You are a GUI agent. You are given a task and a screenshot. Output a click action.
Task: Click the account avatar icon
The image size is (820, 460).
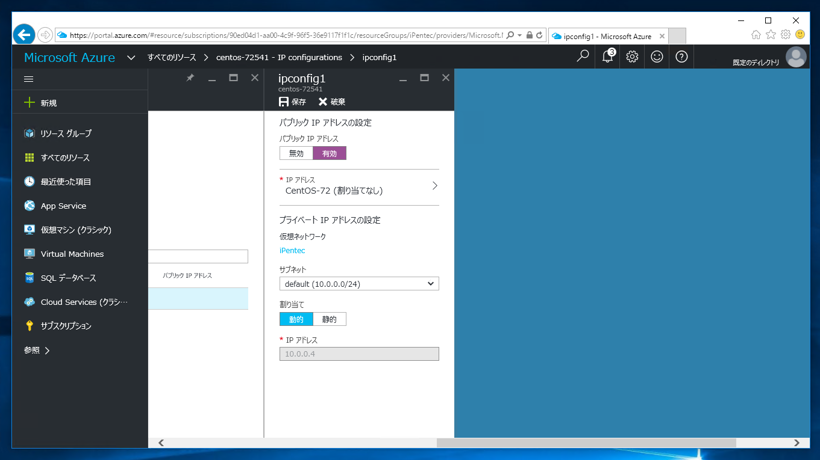pos(796,57)
